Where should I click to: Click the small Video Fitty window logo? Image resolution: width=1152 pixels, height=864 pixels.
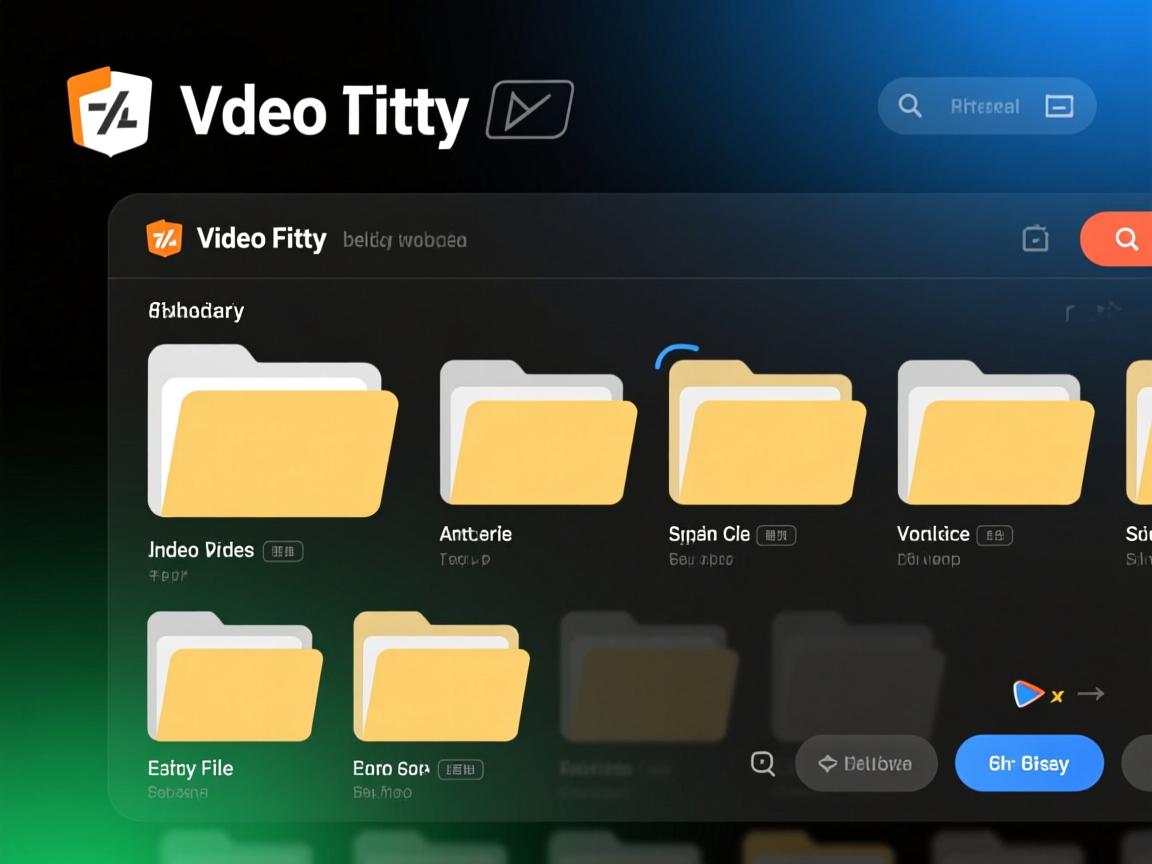coord(164,239)
